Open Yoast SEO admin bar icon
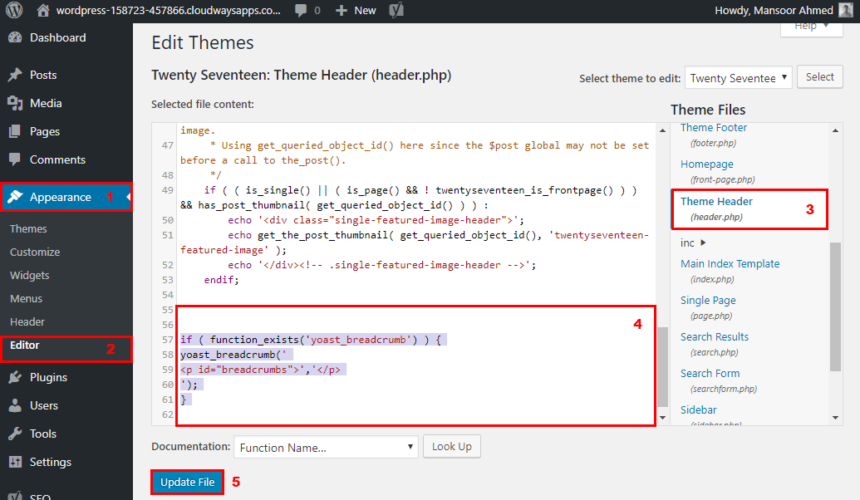This screenshot has width=860, height=500. coord(396,10)
